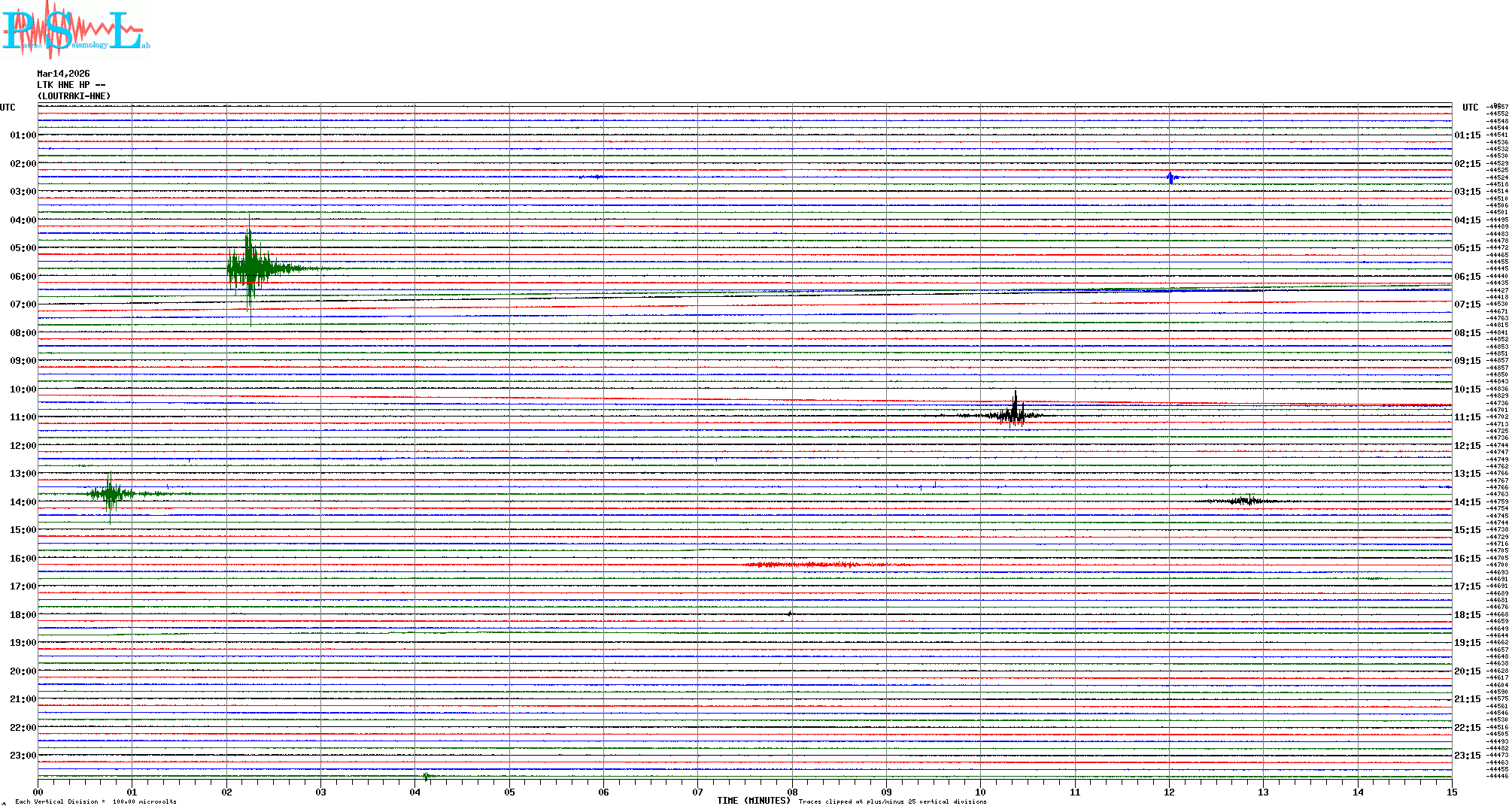Click the 14:15 time label on right
The width and height of the screenshot is (1512, 812).
tap(1467, 502)
